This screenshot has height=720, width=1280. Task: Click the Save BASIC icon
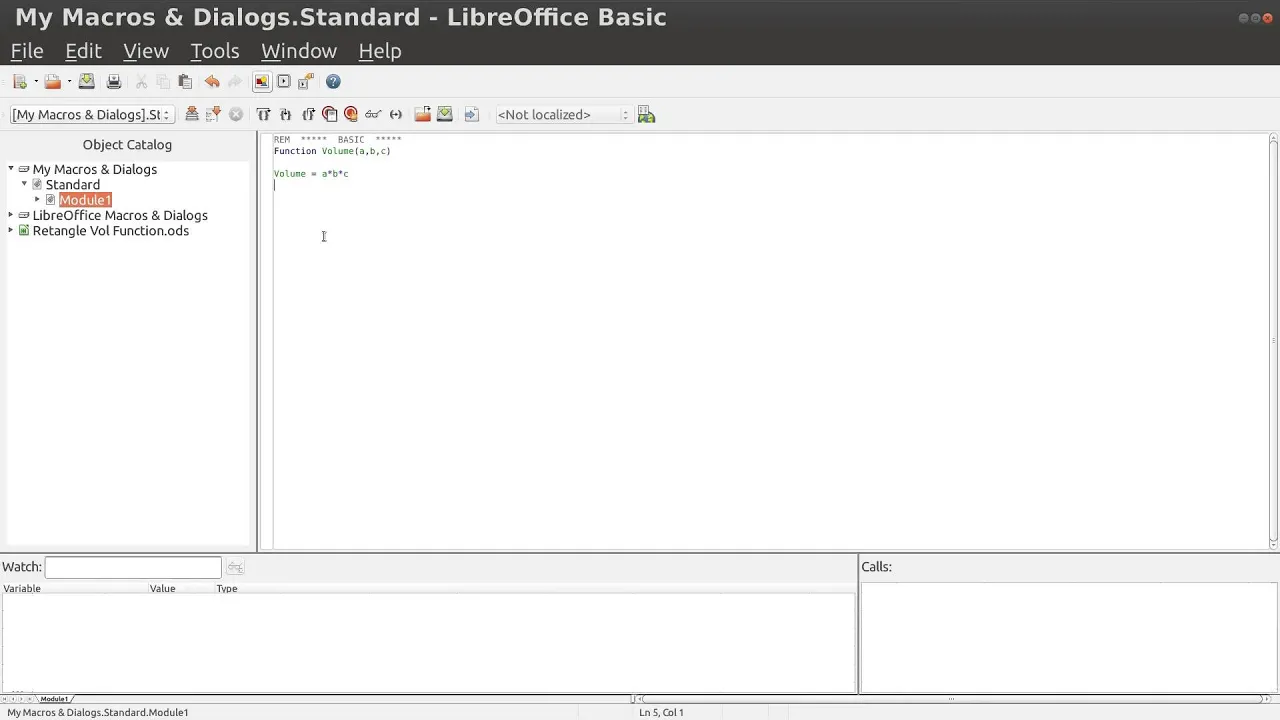click(x=445, y=115)
